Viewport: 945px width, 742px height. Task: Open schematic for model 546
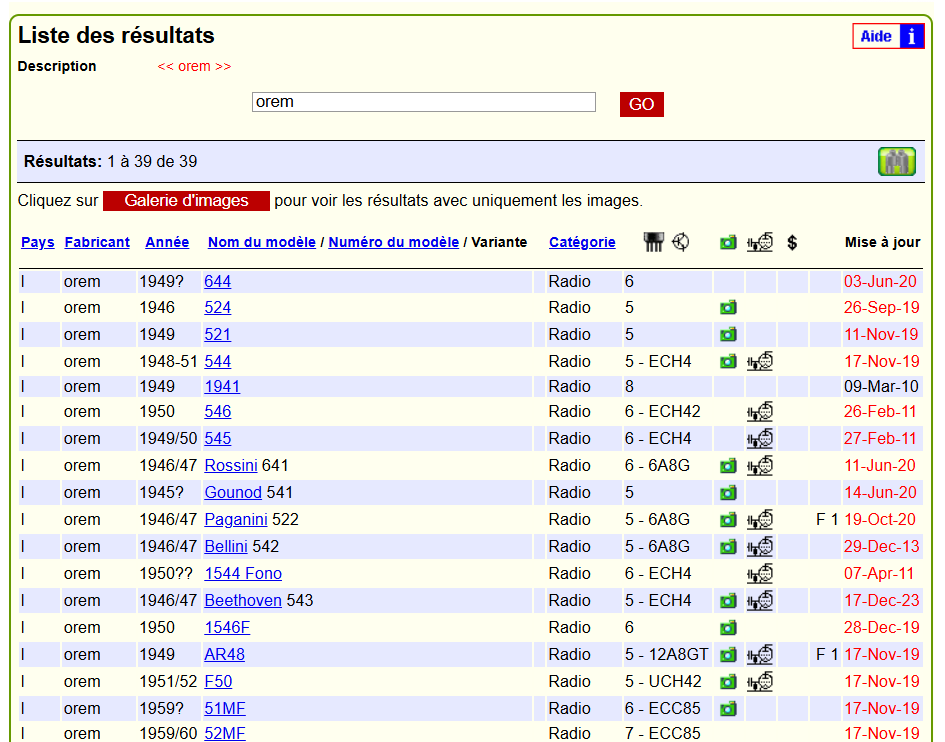tap(760, 412)
